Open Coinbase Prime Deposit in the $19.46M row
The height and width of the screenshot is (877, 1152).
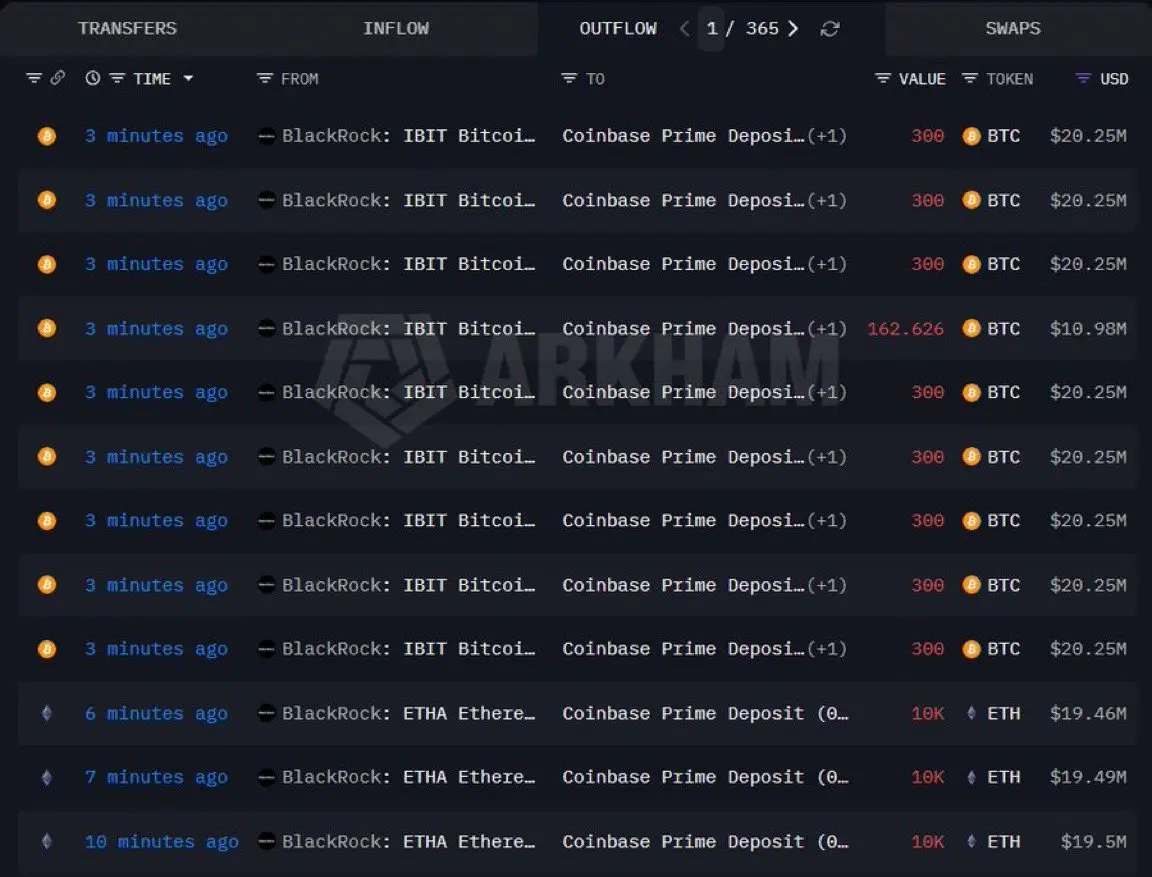[x=705, y=713]
